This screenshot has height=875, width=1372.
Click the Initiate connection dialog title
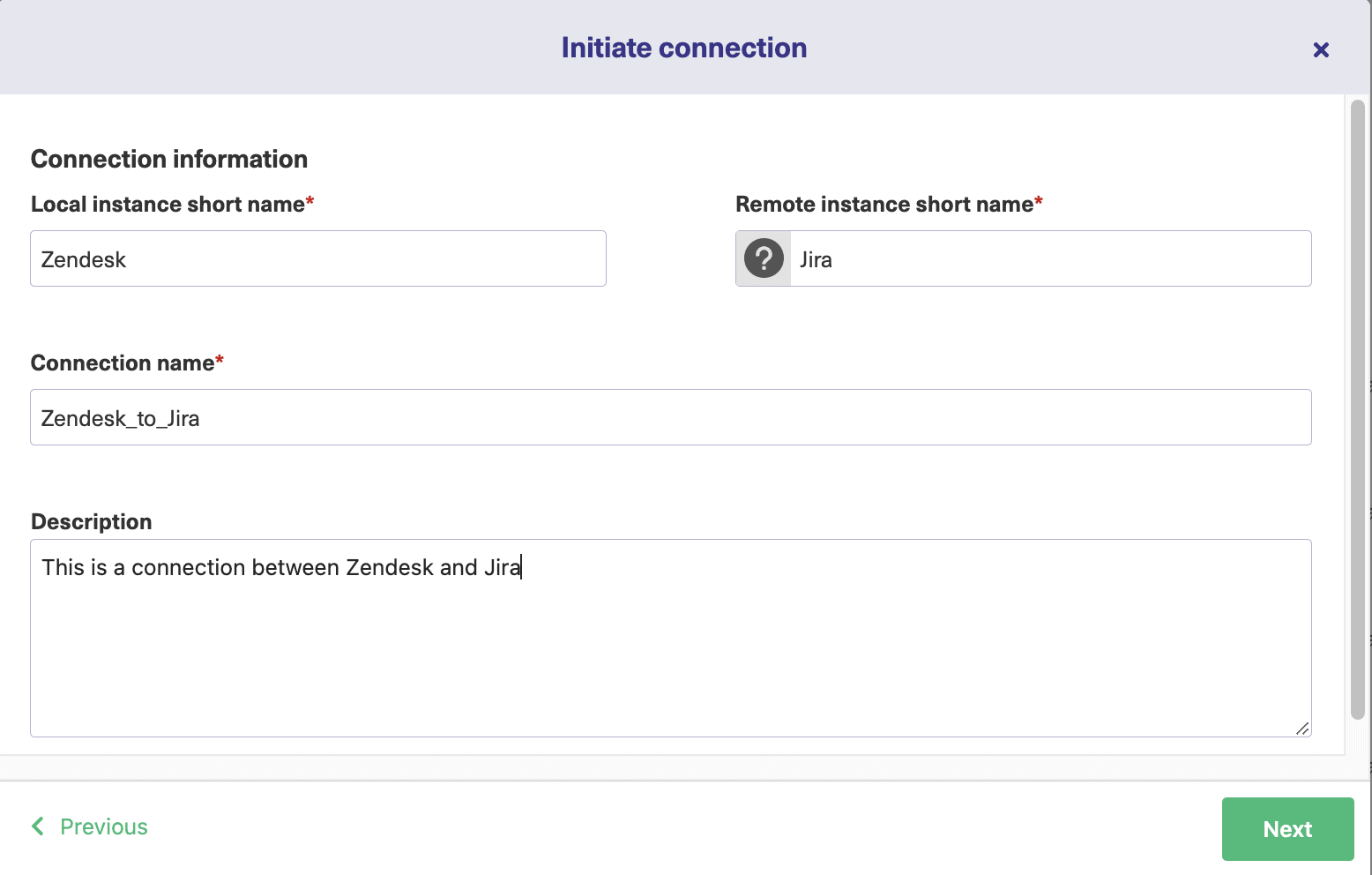683,47
